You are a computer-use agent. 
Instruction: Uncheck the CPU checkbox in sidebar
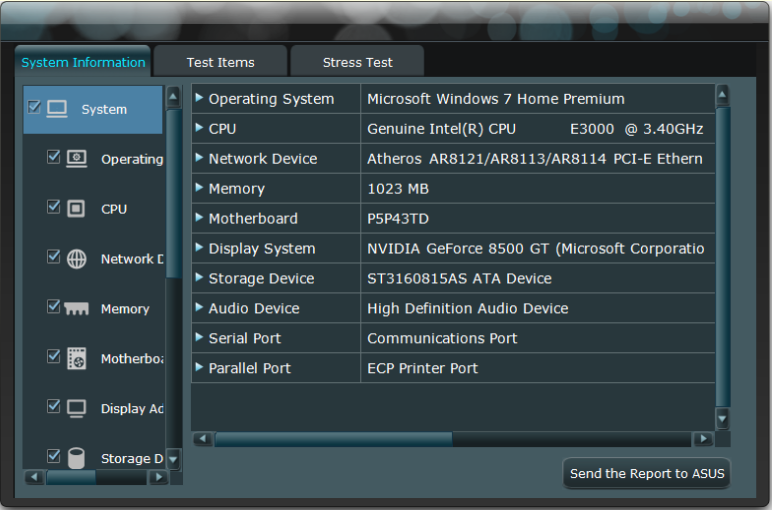(54, 206)
